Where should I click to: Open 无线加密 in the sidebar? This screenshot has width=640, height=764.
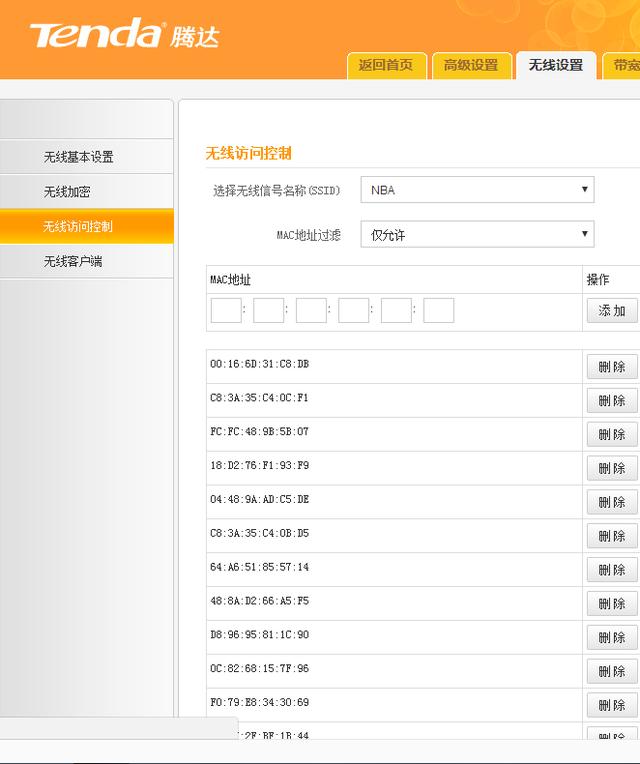(86, 191)
